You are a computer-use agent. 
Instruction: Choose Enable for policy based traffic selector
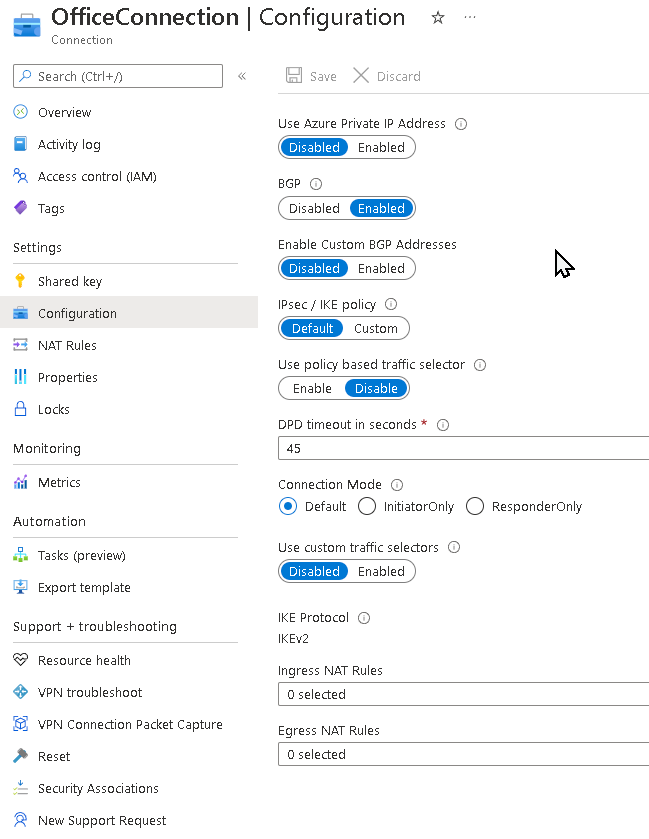[312, 388]
